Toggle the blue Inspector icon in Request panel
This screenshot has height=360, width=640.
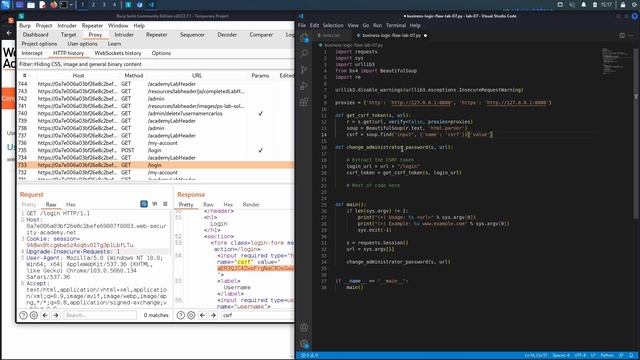(x=144, y=204)
